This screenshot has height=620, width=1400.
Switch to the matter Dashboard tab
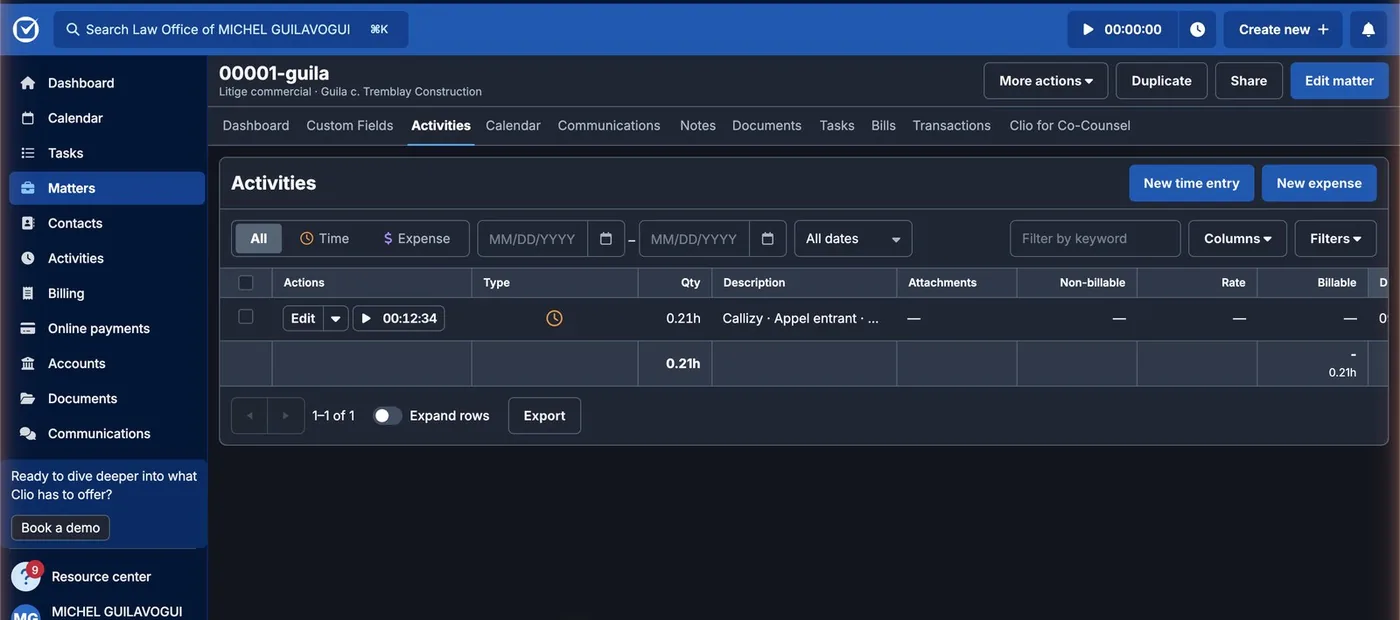coord(256,126)
